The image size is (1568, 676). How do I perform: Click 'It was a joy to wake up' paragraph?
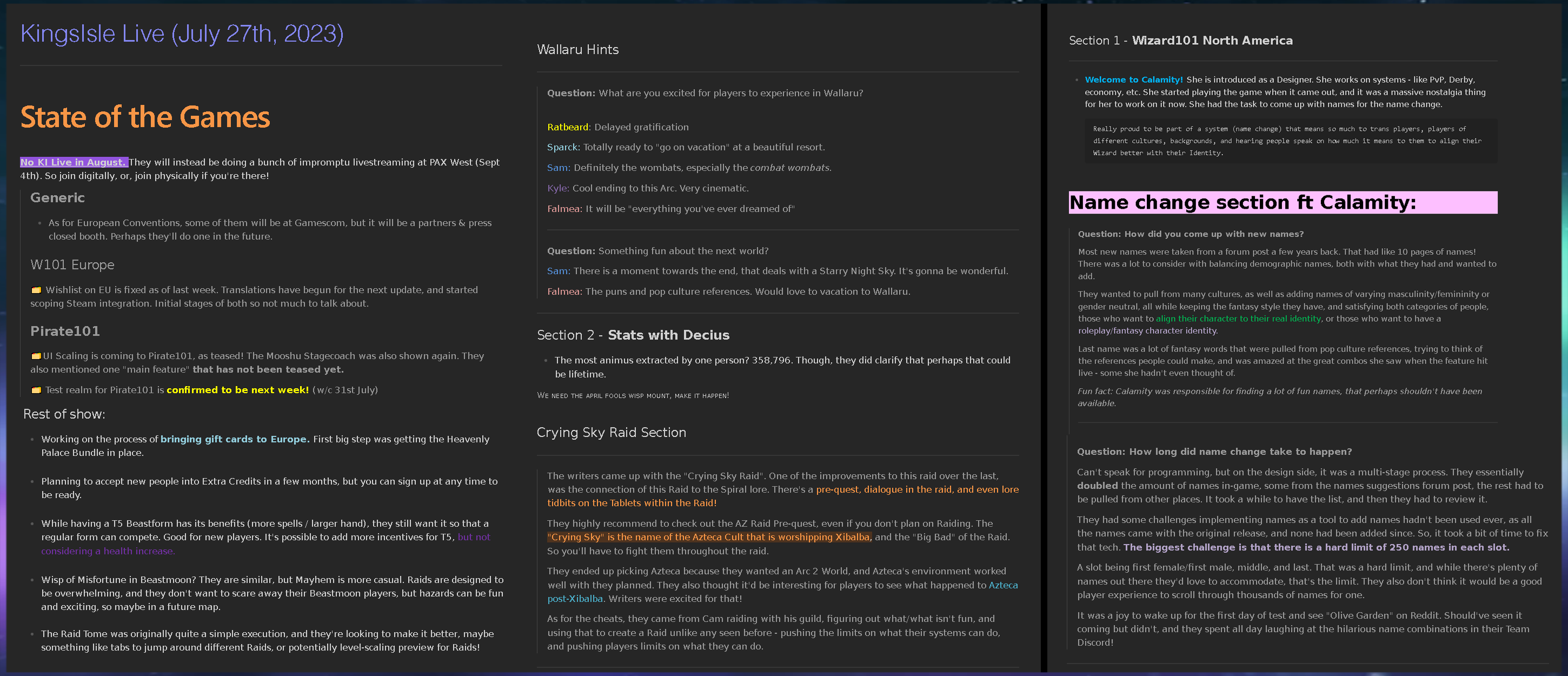click(x=1303, y=628)
